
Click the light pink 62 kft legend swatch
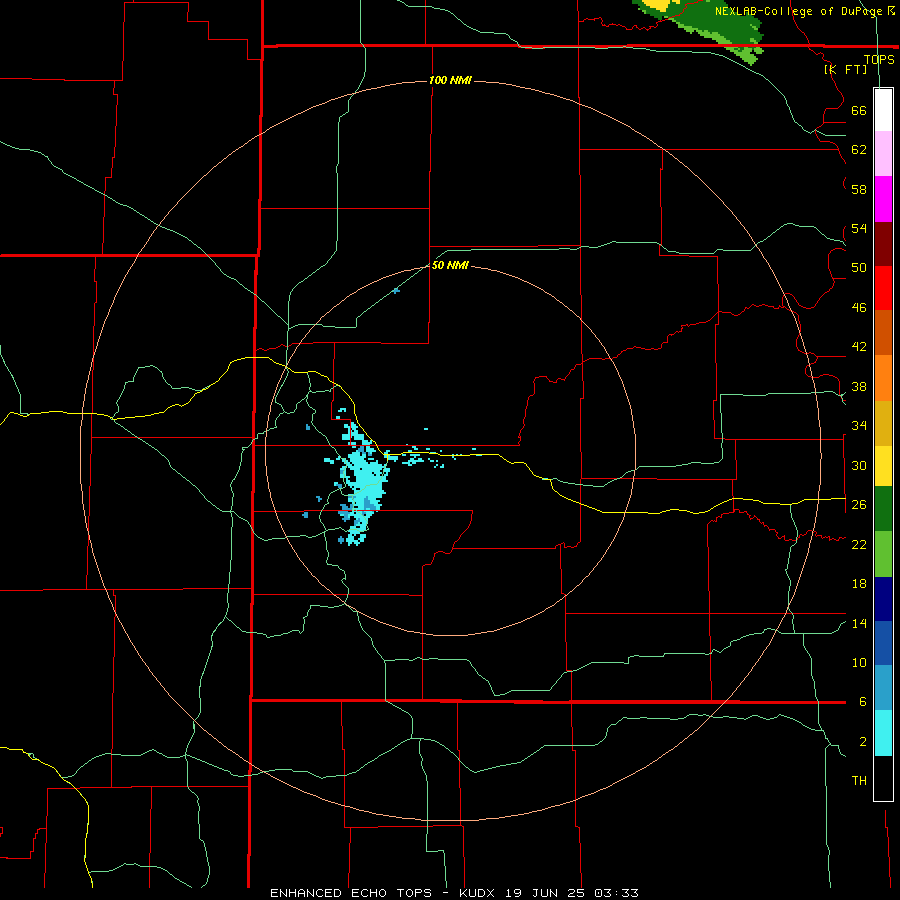coord(883,153)
